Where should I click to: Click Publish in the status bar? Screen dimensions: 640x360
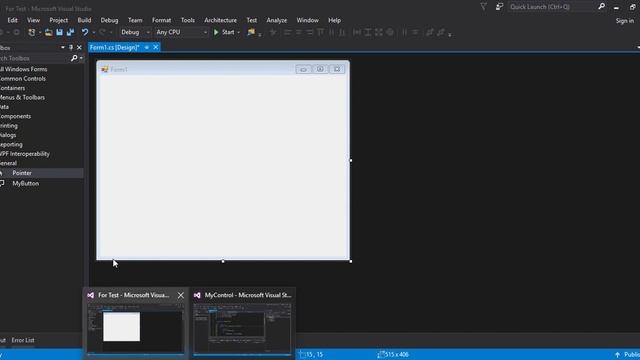pos(627,355)
